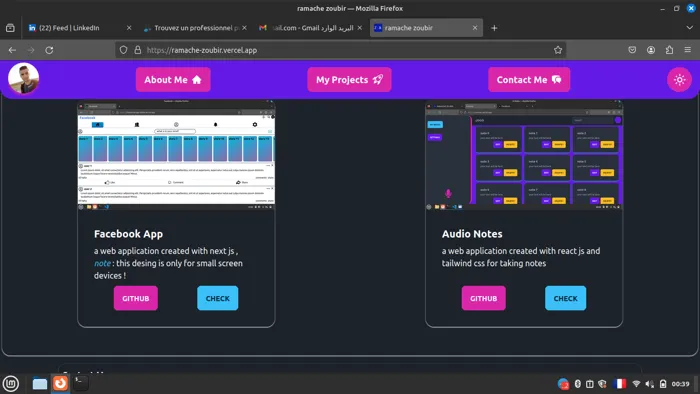Click the home icon on About Me

tap(197, 80)
